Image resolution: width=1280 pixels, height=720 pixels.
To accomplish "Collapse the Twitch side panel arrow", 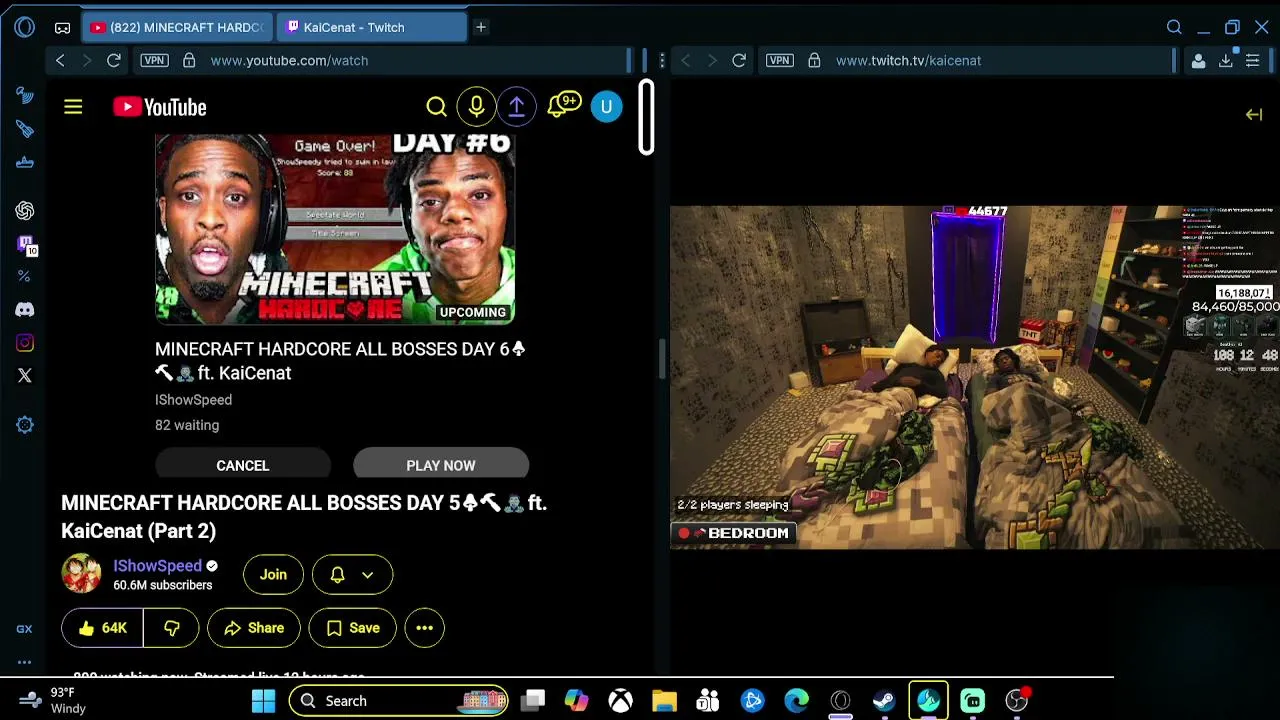I will click(1254, 114).
